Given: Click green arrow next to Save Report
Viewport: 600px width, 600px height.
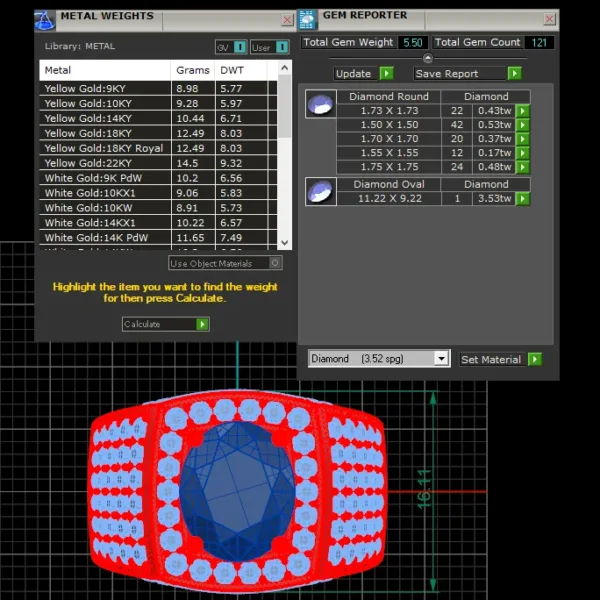Looking at the screenshot, I should [515, 73].
